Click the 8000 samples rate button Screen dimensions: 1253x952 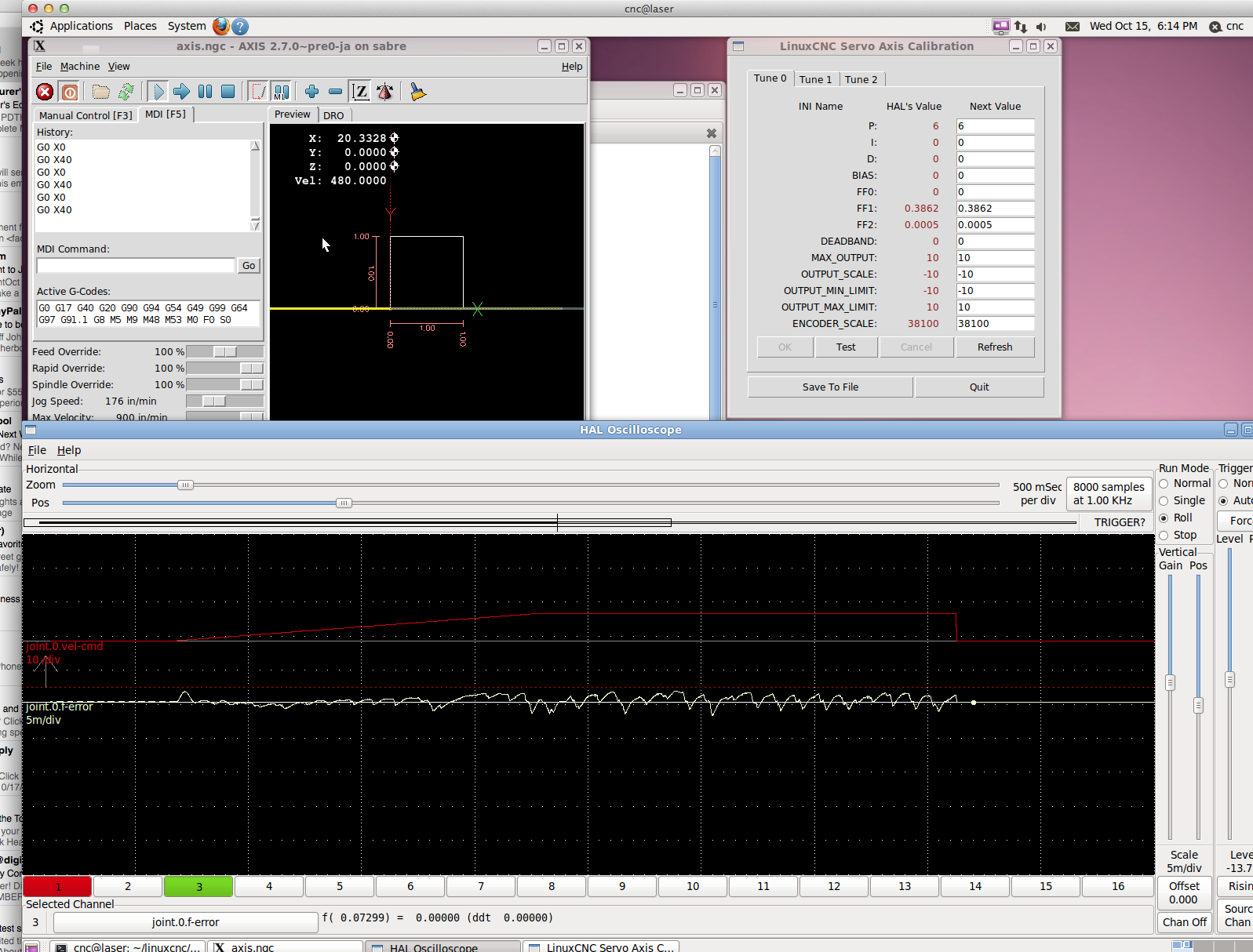pyautogui.click(x=1109, y=494)
